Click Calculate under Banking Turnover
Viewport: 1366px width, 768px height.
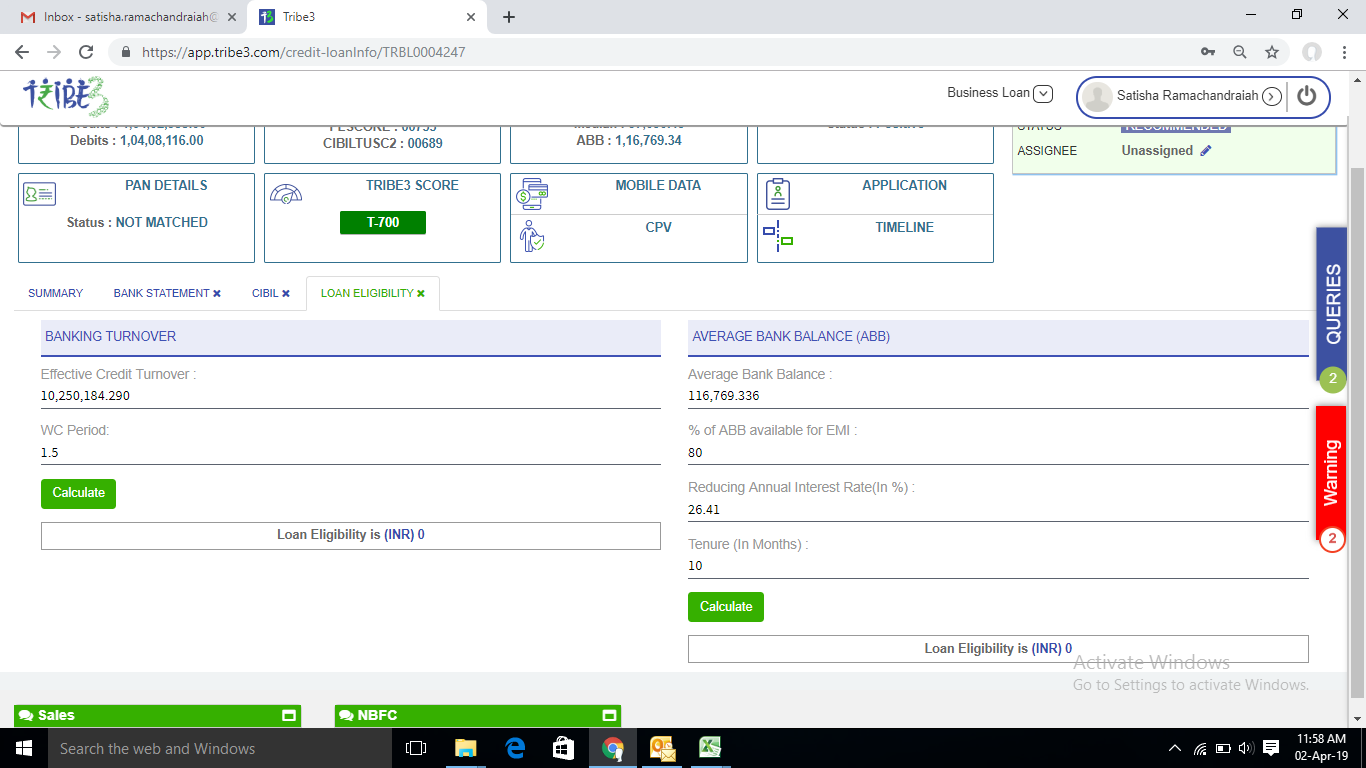click(x=78, y=493)
